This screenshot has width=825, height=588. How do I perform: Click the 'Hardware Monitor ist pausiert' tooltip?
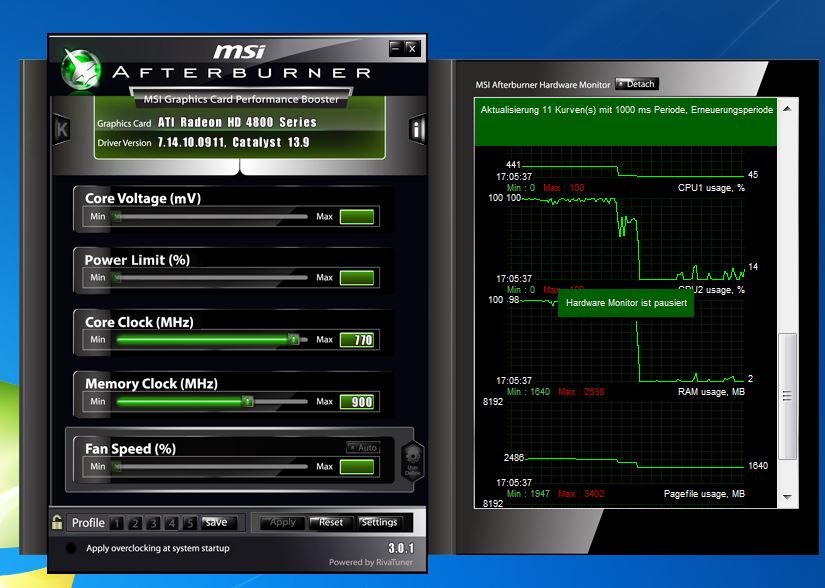626,303
